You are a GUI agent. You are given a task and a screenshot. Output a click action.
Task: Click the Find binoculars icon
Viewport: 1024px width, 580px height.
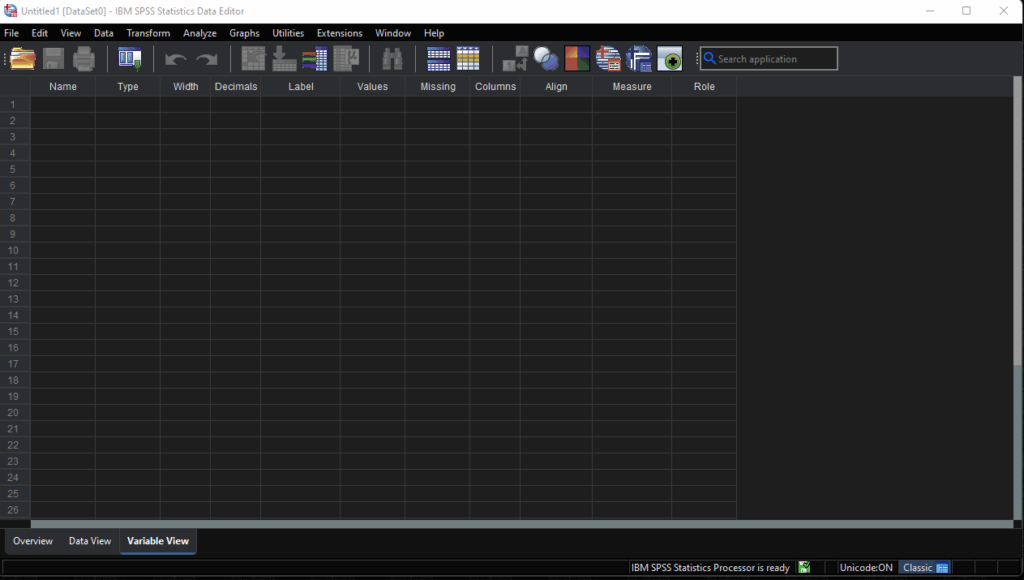pyautogui.click(x=392, y=59)
